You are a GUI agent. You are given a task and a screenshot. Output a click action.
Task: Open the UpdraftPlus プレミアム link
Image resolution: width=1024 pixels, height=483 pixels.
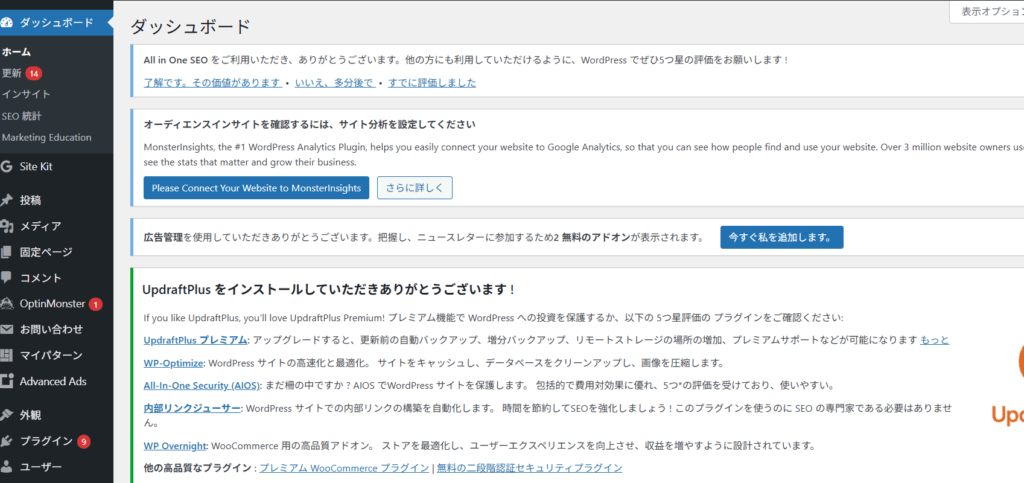[x=195, y=340]
